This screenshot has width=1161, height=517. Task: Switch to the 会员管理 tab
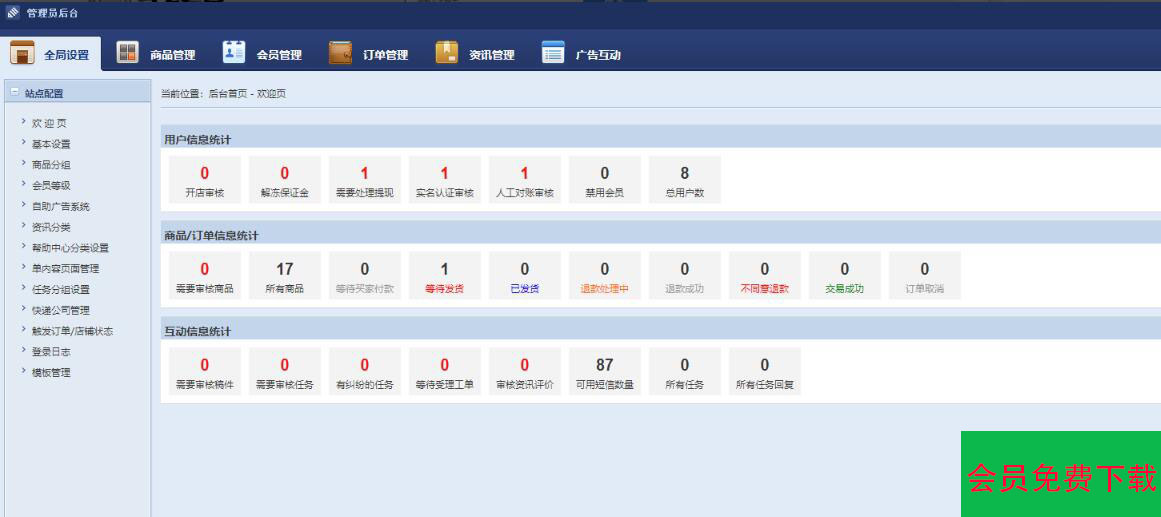pyautogui.click(x=279, y=55)
